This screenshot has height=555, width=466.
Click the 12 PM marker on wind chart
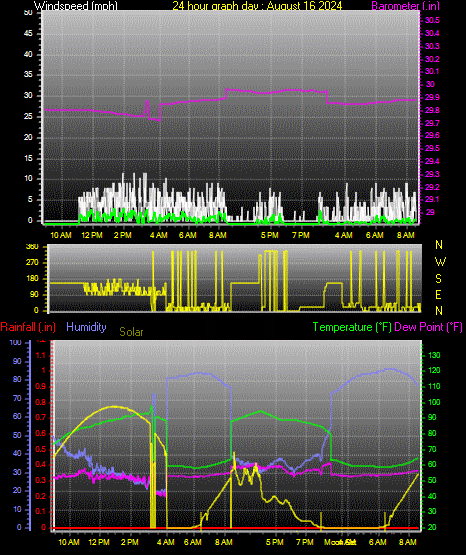coord(92,235)
